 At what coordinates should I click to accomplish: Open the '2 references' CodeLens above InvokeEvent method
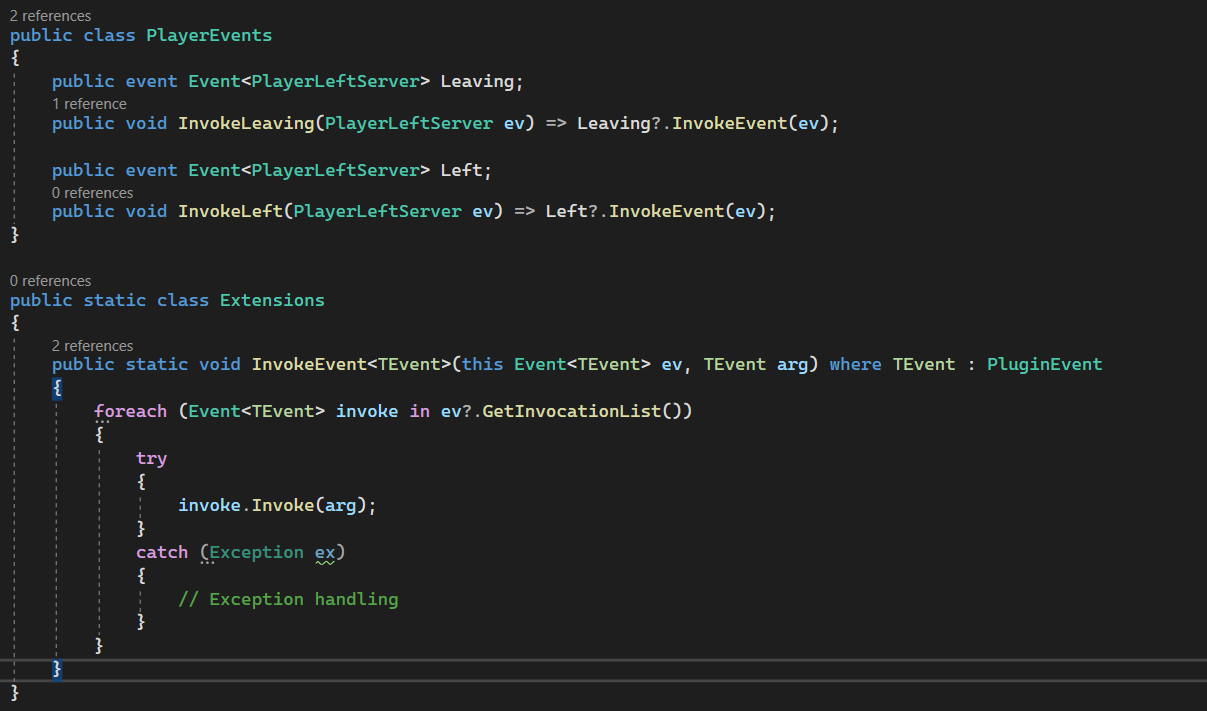pyautogui.click(x=92, y=346)
